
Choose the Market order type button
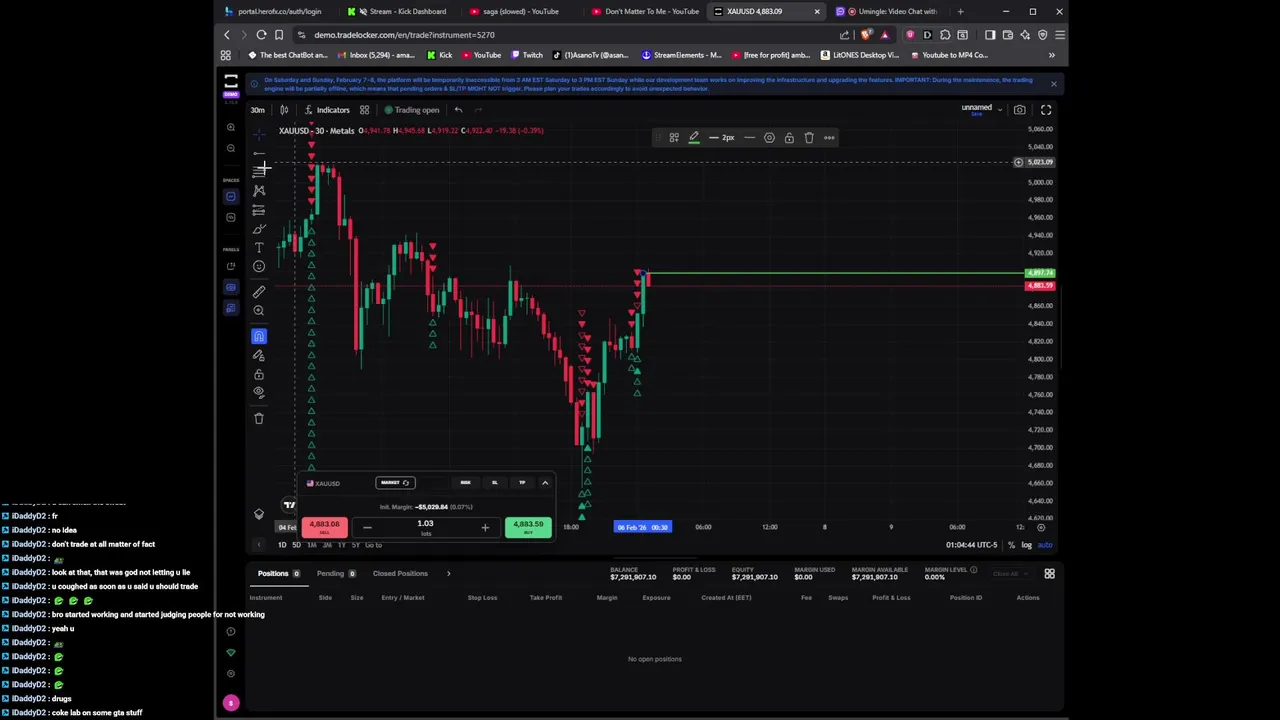point(395,483)
